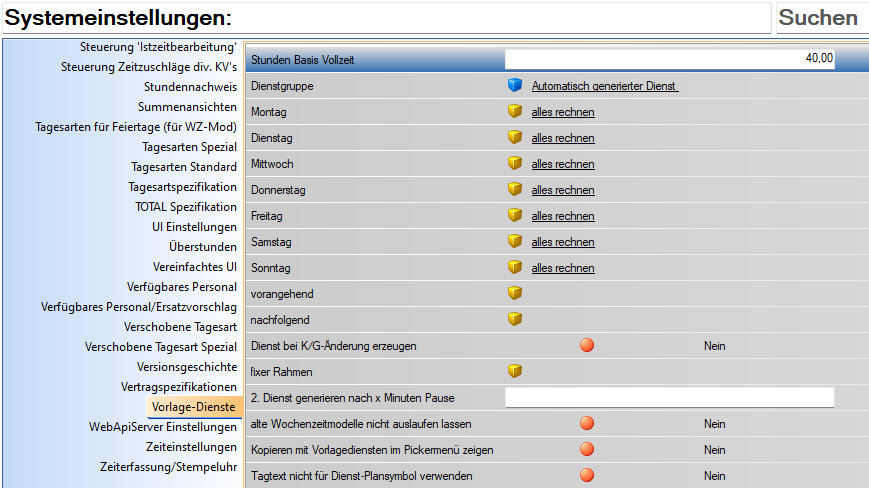
Task: Click the '2. Dienst generieren' minutes input field
Action: point(669,398)
